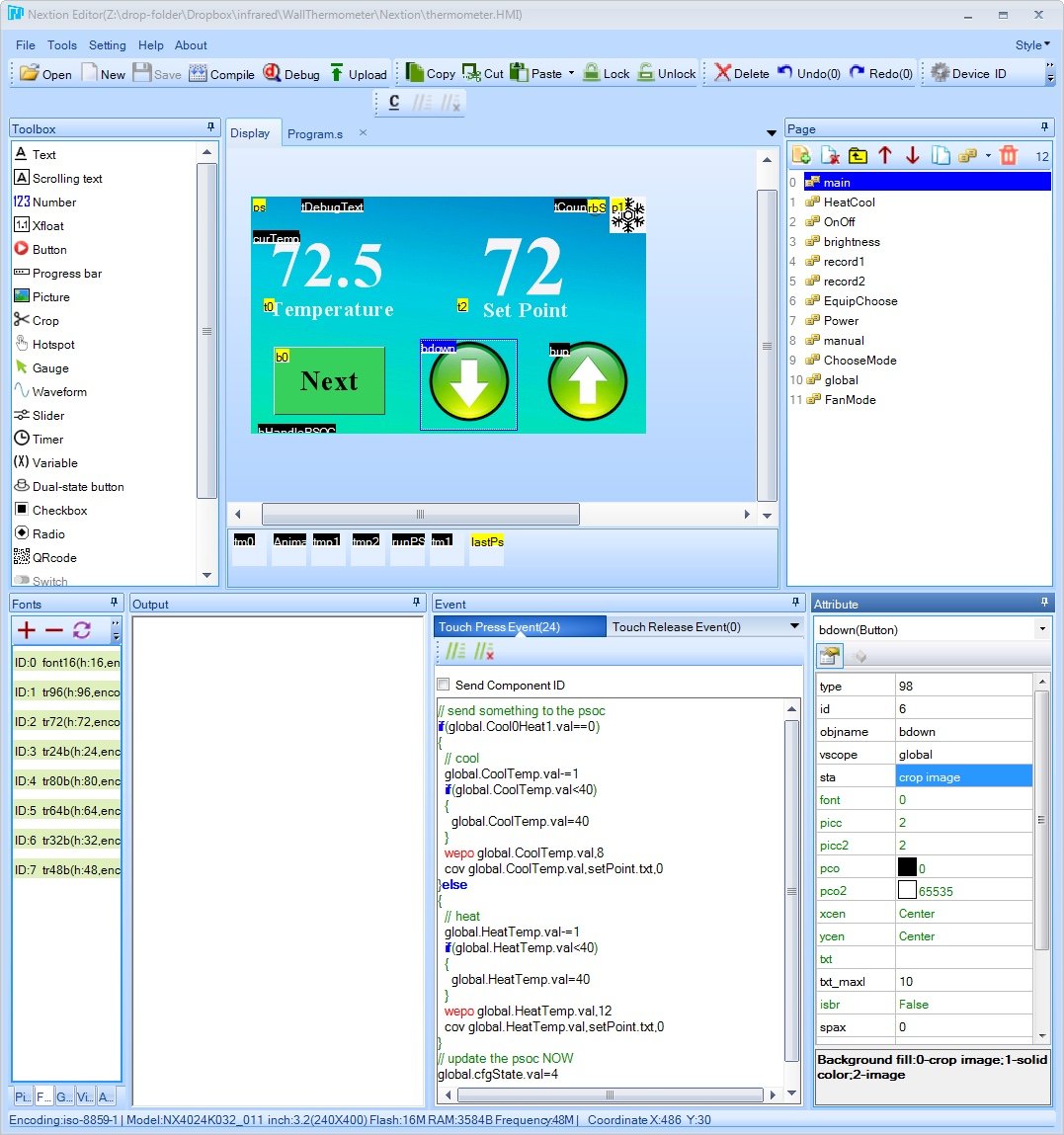Switch to the Program.s tab
Viewport: 1064px width, 1135px height.
[x=312, y=131]
